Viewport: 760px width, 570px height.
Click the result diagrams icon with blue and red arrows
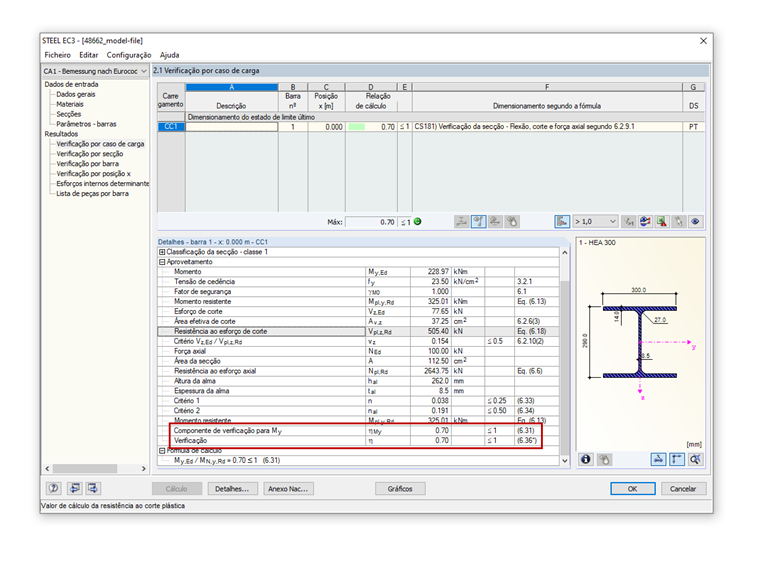[x=645, y=222]
